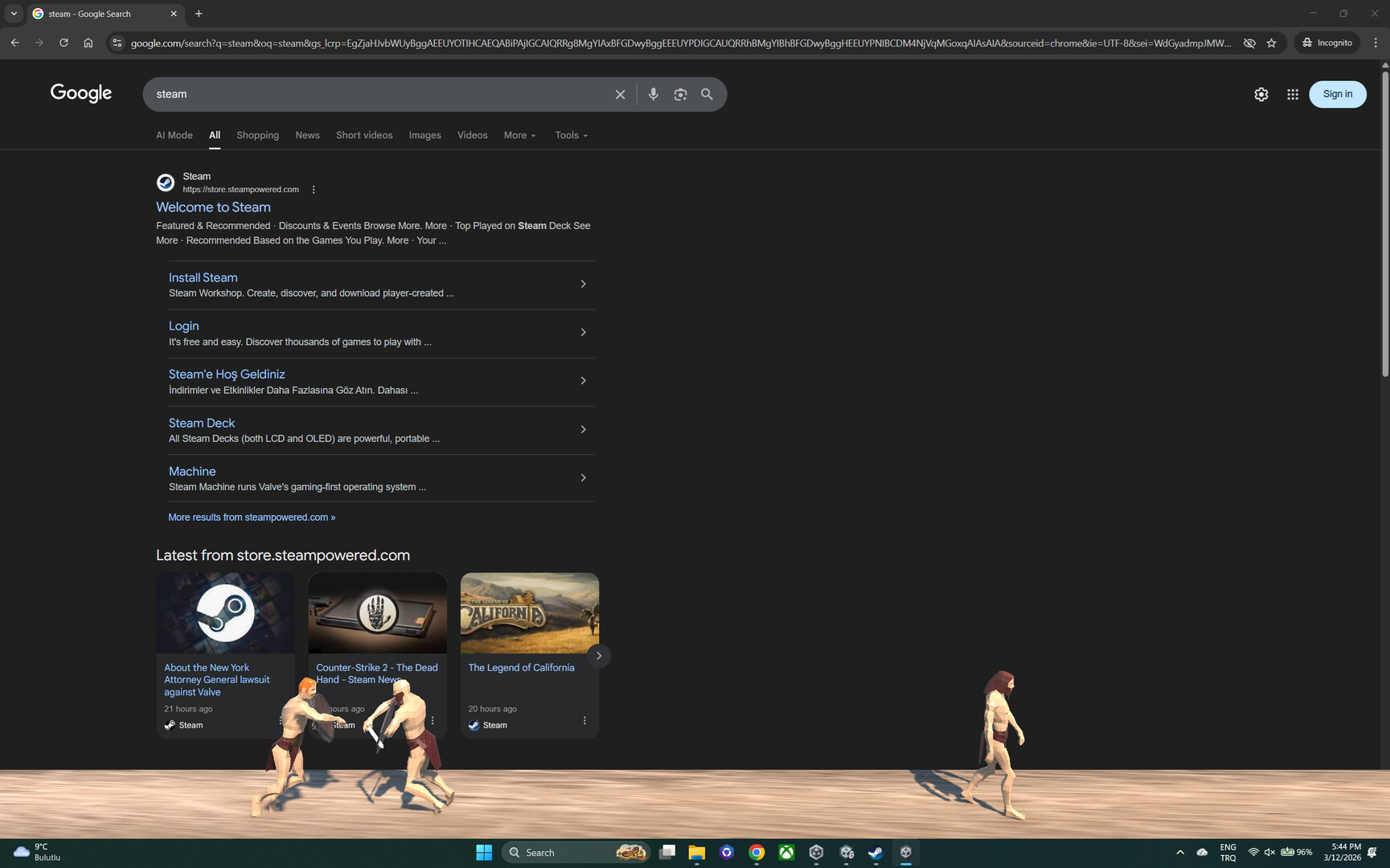
Task: Open Google search settings gear
Action: (x=1261, y=94)
